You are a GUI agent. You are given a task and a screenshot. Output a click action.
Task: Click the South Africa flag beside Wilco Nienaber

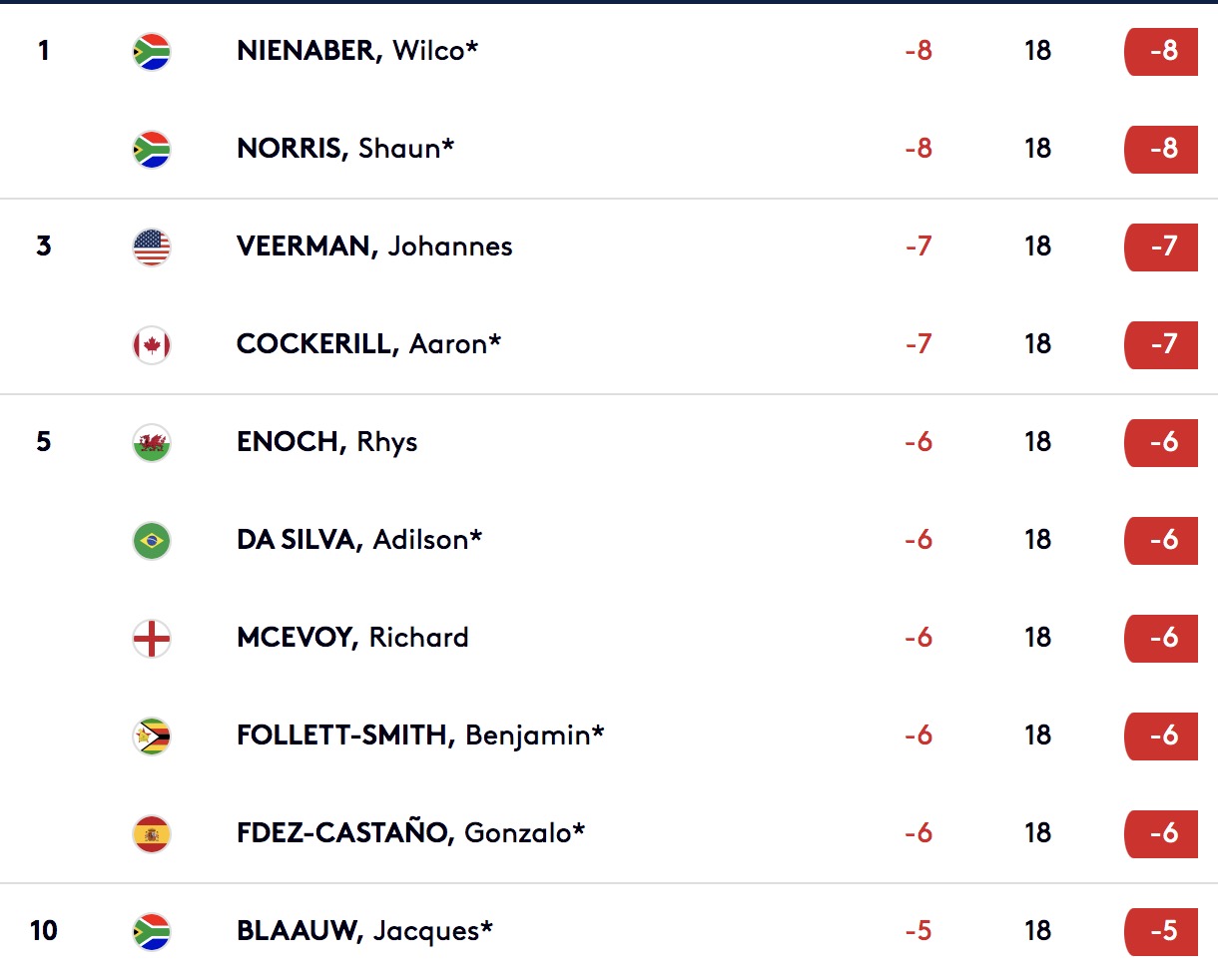[x=152, y=51]
